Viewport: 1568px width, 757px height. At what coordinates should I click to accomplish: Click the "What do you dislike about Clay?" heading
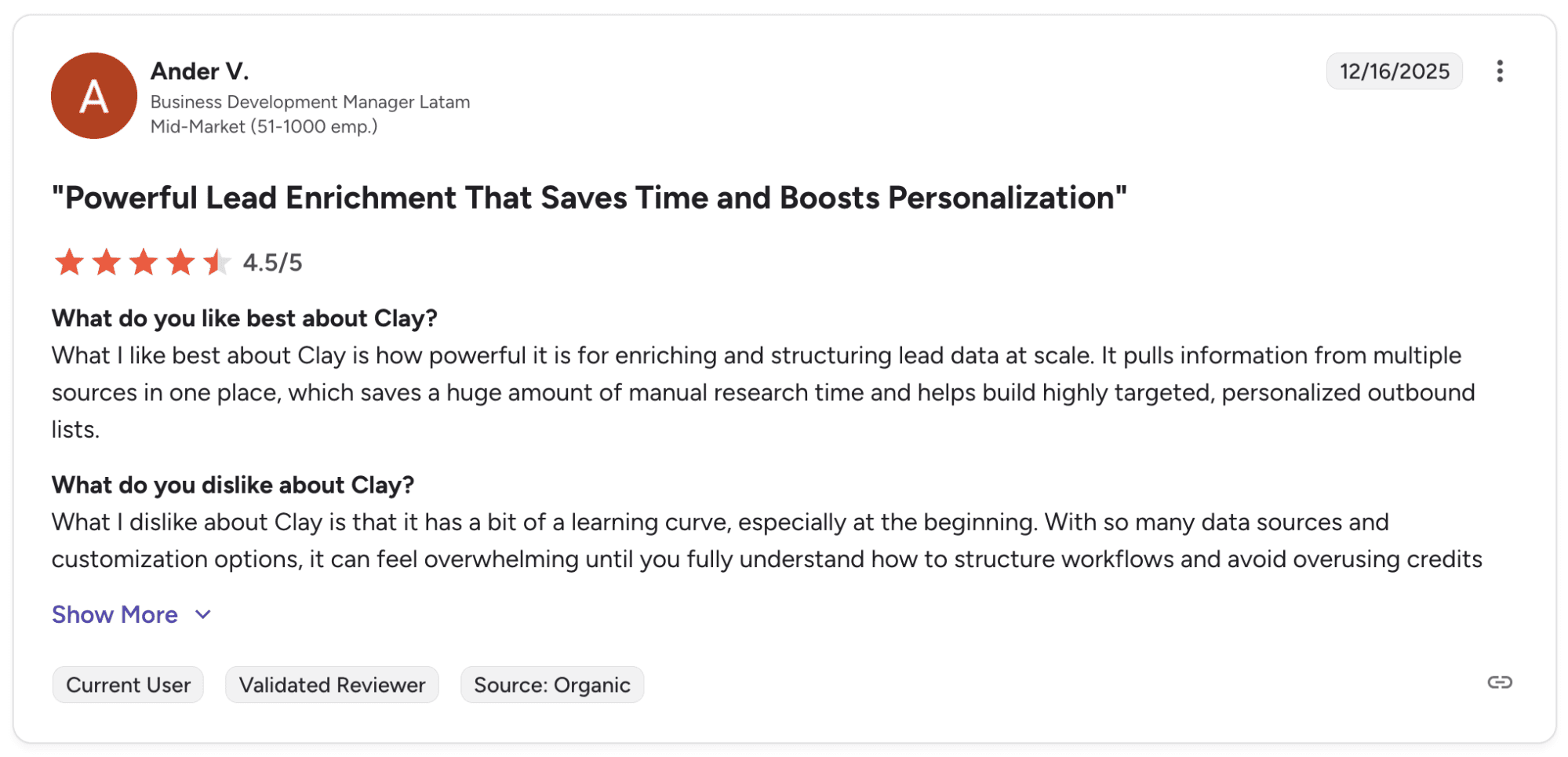(232, 485)
